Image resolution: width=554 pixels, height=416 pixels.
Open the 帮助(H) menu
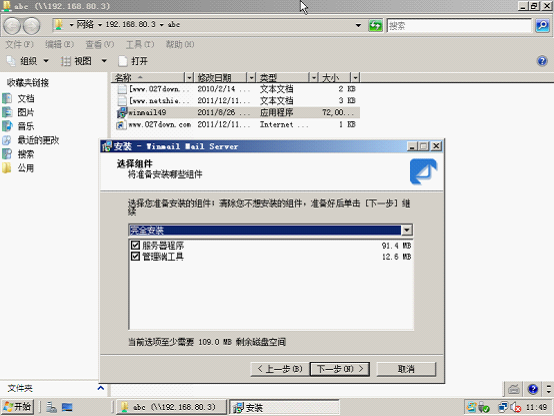180,44
